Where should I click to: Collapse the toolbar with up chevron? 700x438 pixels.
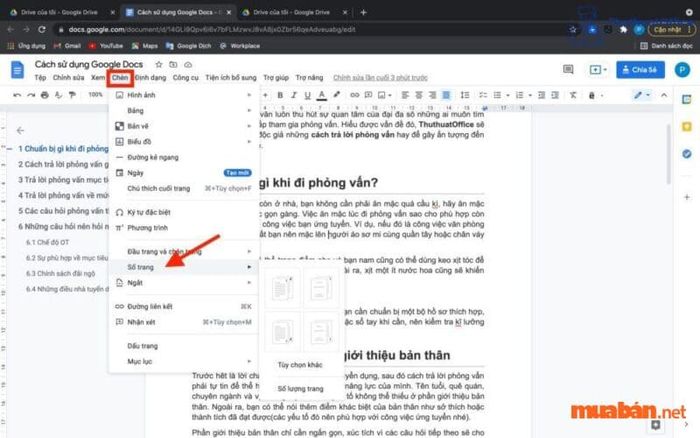(664, 95)
